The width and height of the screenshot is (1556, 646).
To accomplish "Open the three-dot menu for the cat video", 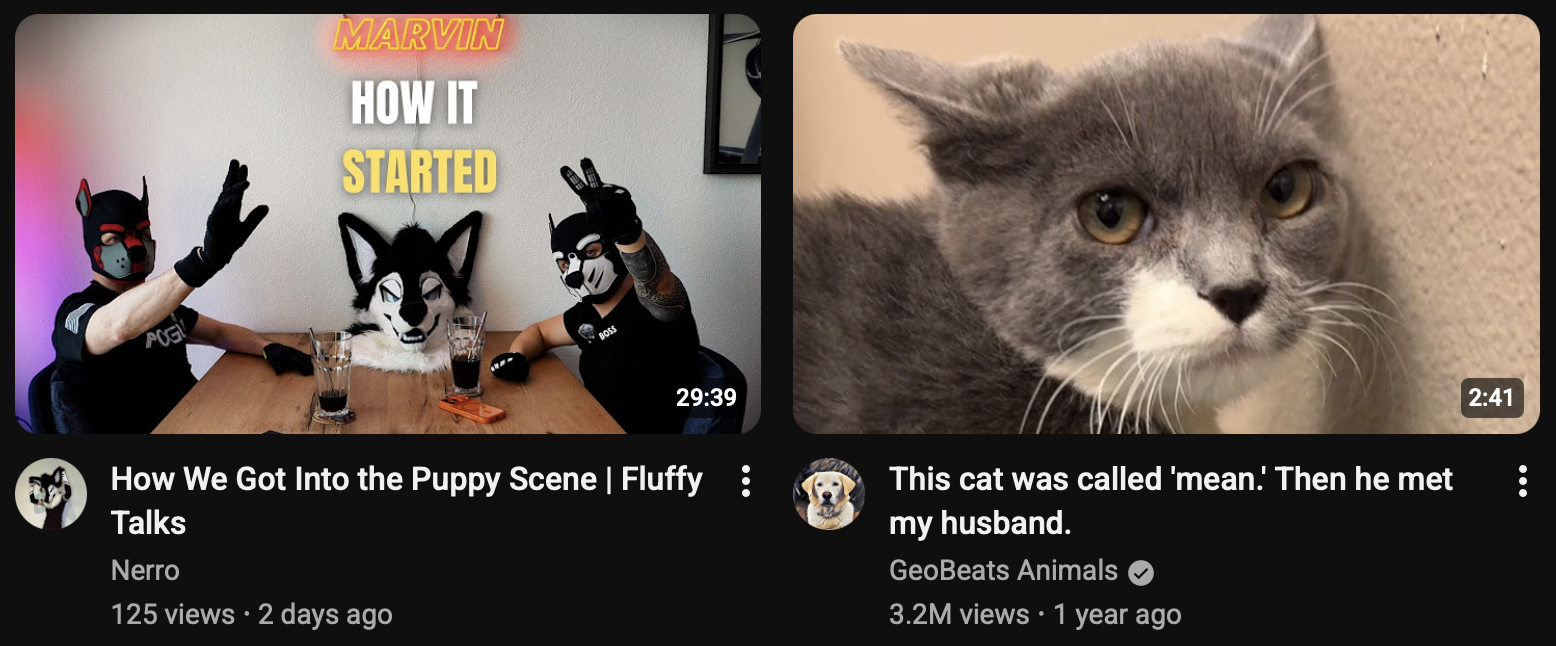I will pyautogui.click(x=1522, y=481).
